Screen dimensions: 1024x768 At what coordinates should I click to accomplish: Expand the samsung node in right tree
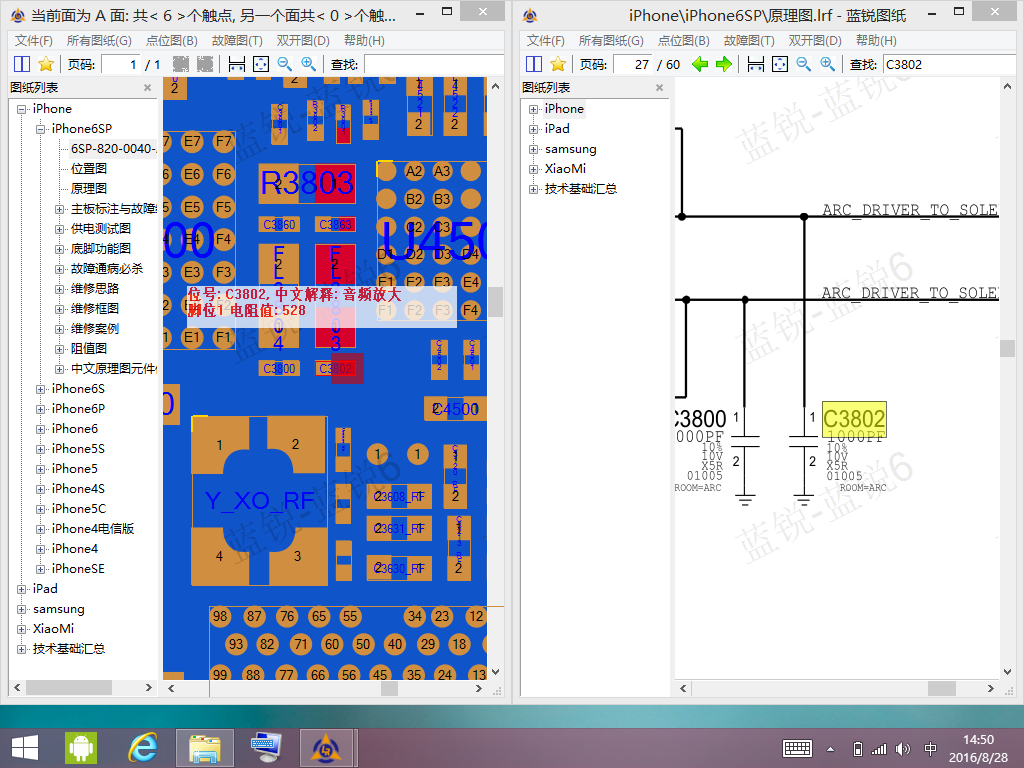pyautogui.click(x=534, y=150)
